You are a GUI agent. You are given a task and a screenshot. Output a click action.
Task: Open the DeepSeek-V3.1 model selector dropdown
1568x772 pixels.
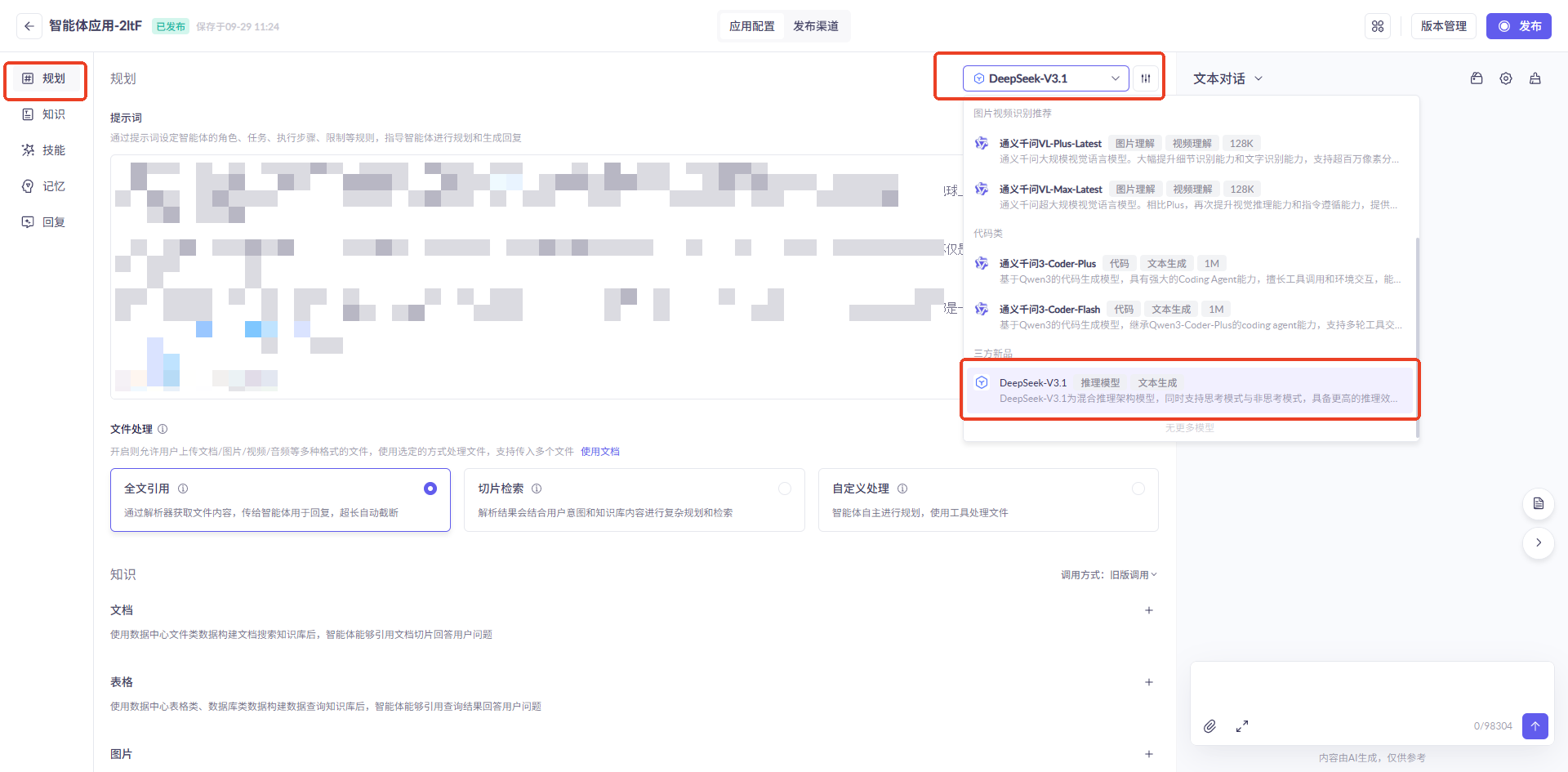(1046, 78)
